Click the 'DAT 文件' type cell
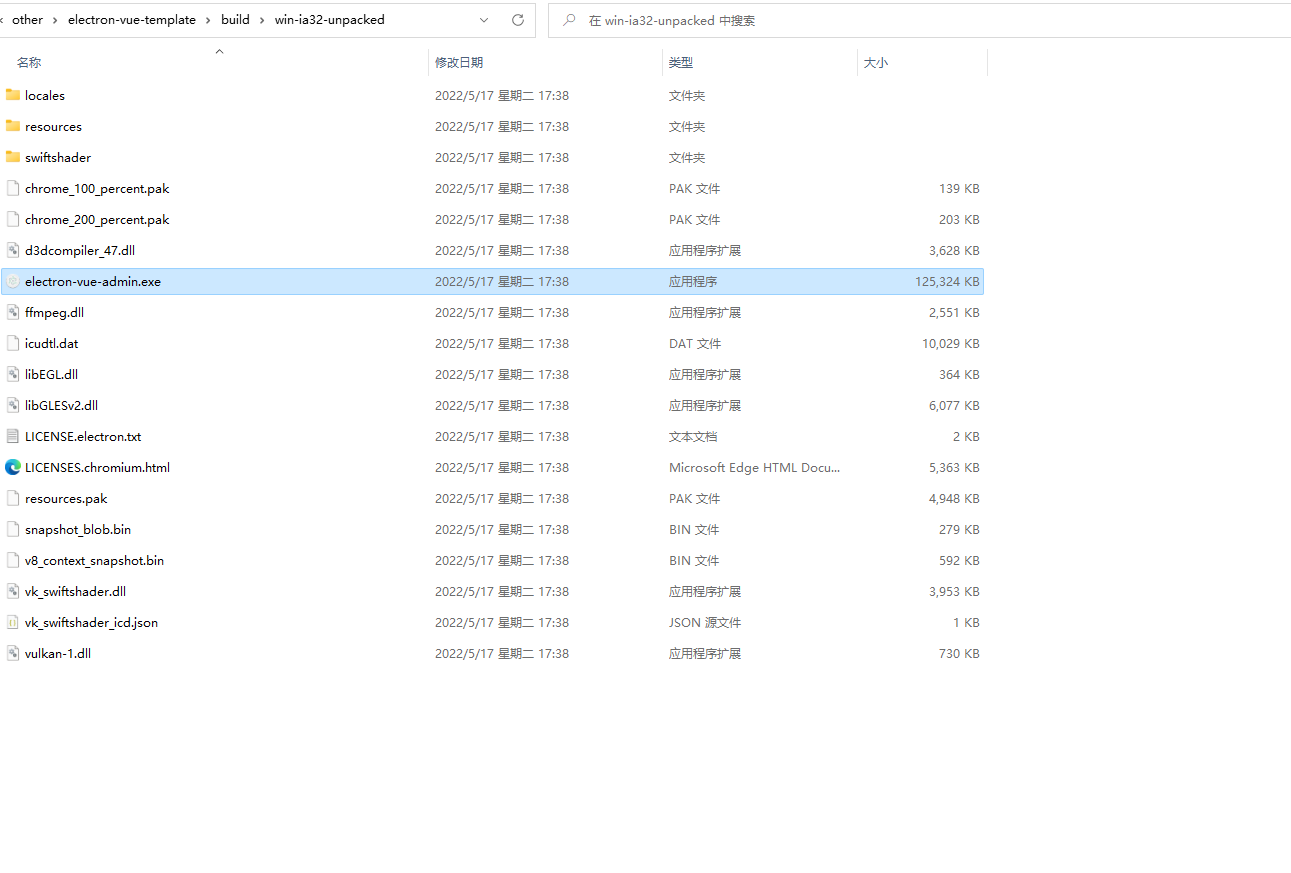Screen dimensions: 1291x873 tap(695, 344)
